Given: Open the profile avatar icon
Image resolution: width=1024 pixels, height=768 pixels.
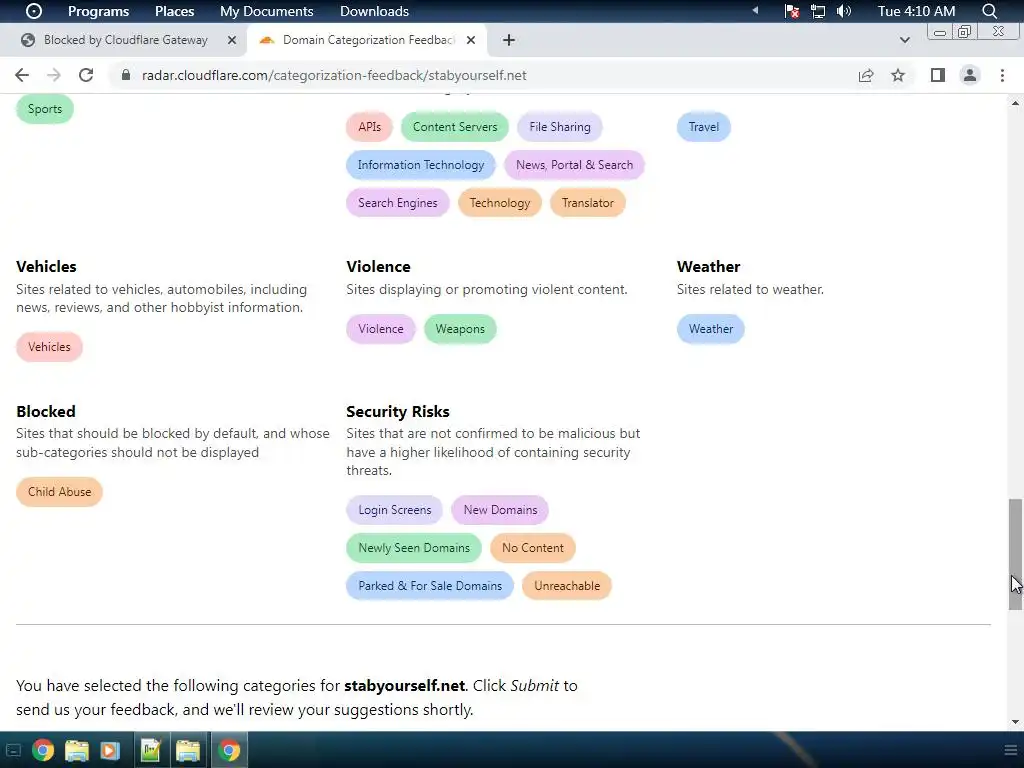Looking at the screenshot, I should coord(970,75).
